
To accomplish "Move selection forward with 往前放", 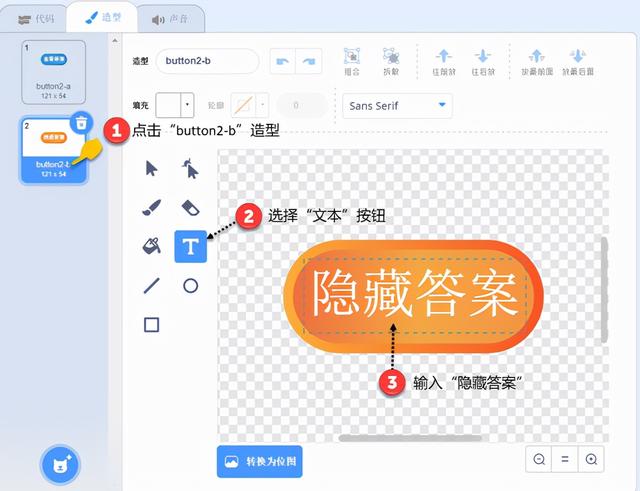I will (444, 62).
